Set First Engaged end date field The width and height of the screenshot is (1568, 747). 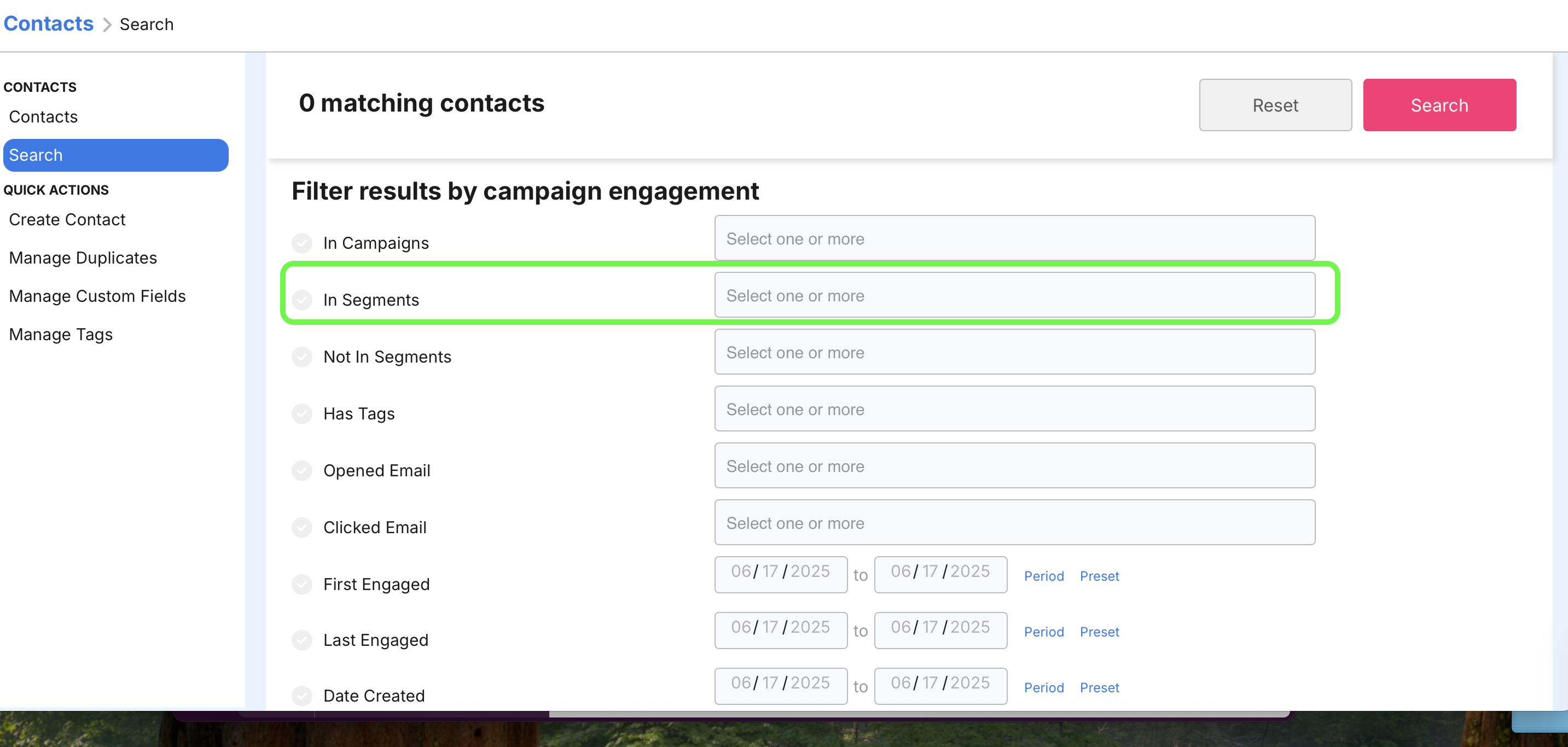coord(940,574)
